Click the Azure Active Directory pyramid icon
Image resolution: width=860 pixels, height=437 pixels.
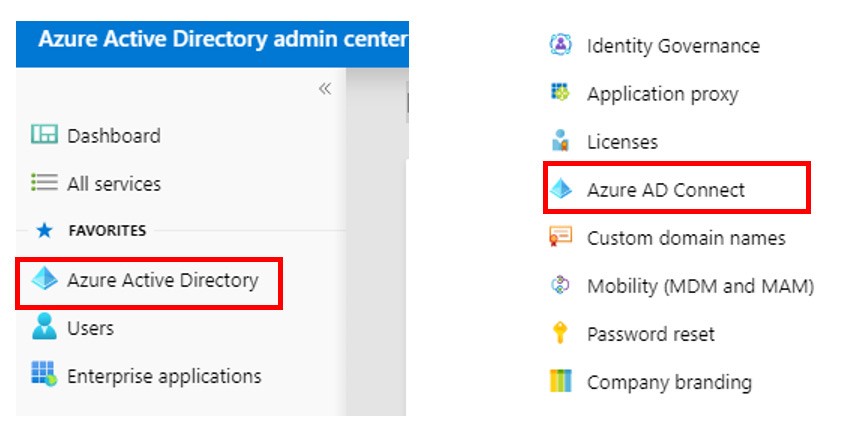point(44,279)
